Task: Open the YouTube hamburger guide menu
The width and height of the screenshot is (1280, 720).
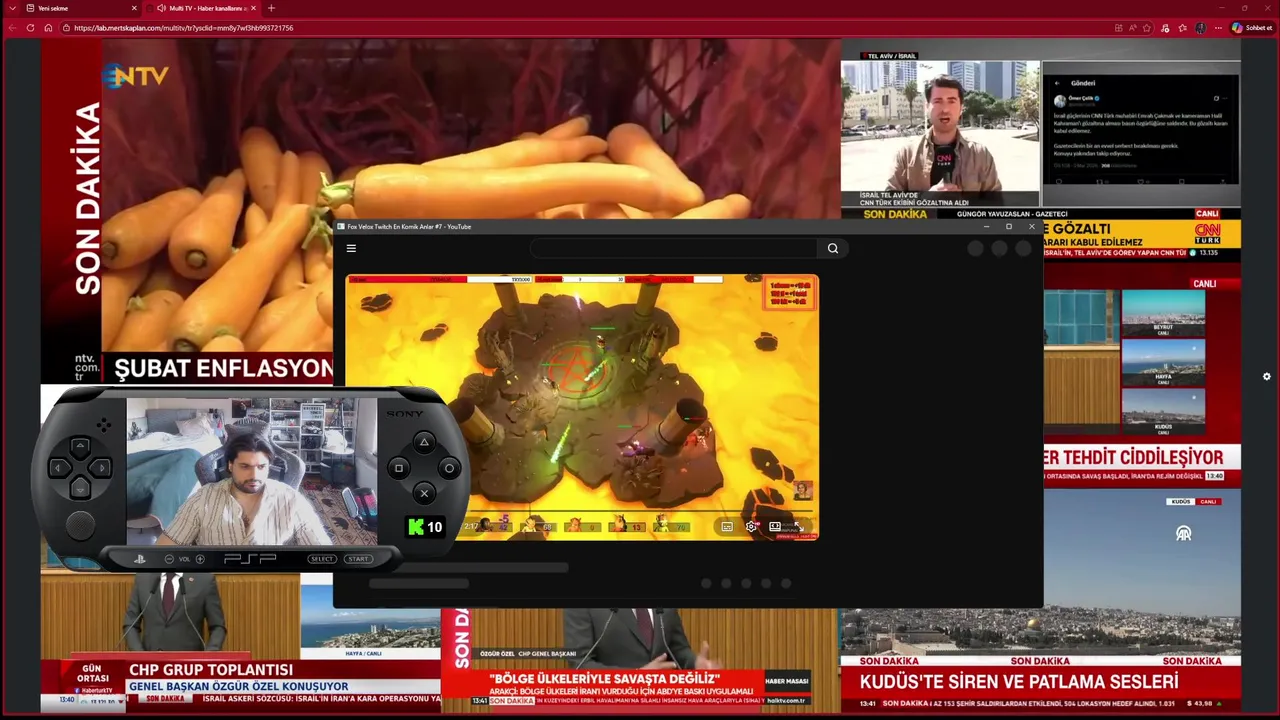Action: (x=351, y=248)
